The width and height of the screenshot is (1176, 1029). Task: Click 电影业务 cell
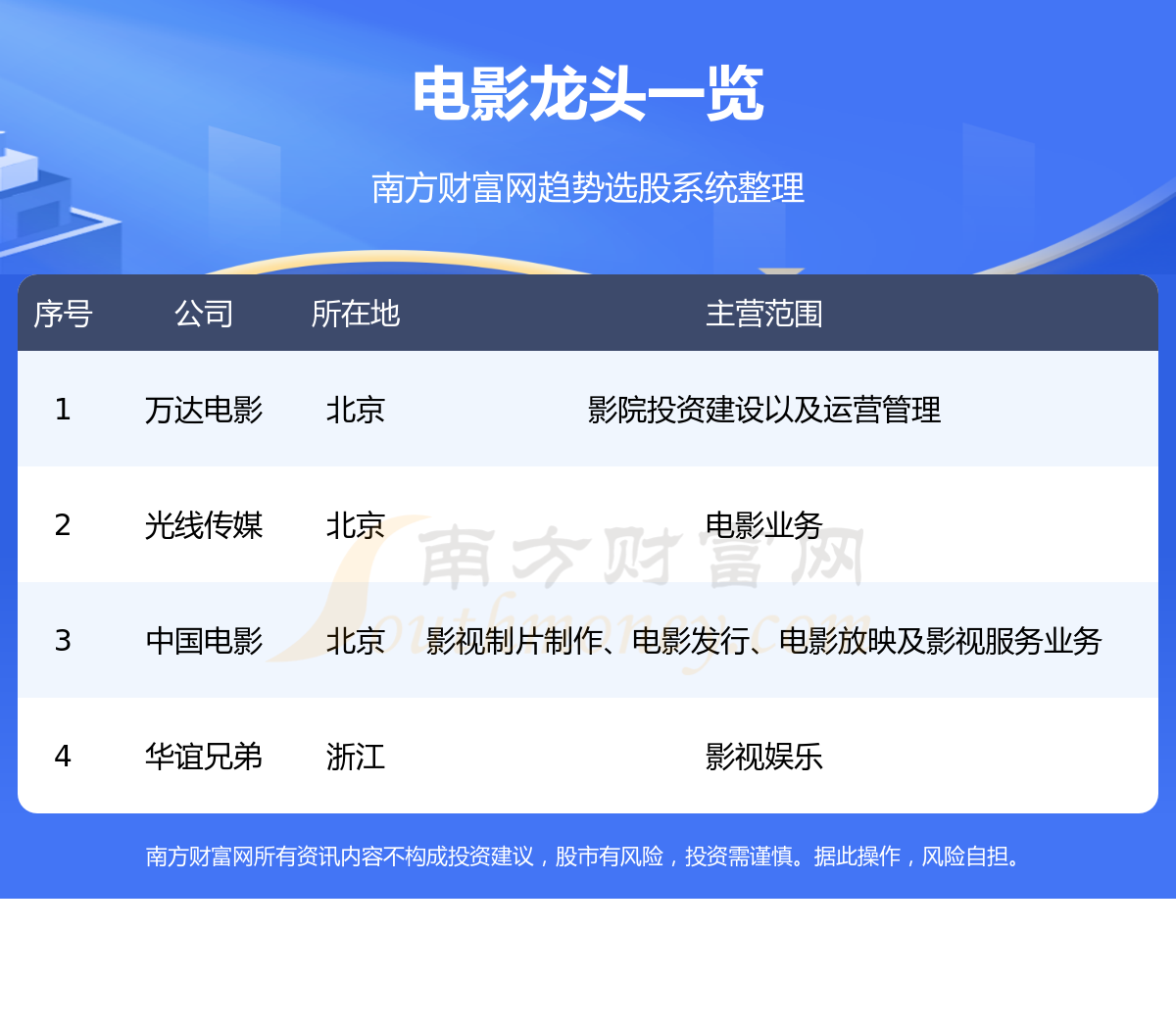coord(764,525)
